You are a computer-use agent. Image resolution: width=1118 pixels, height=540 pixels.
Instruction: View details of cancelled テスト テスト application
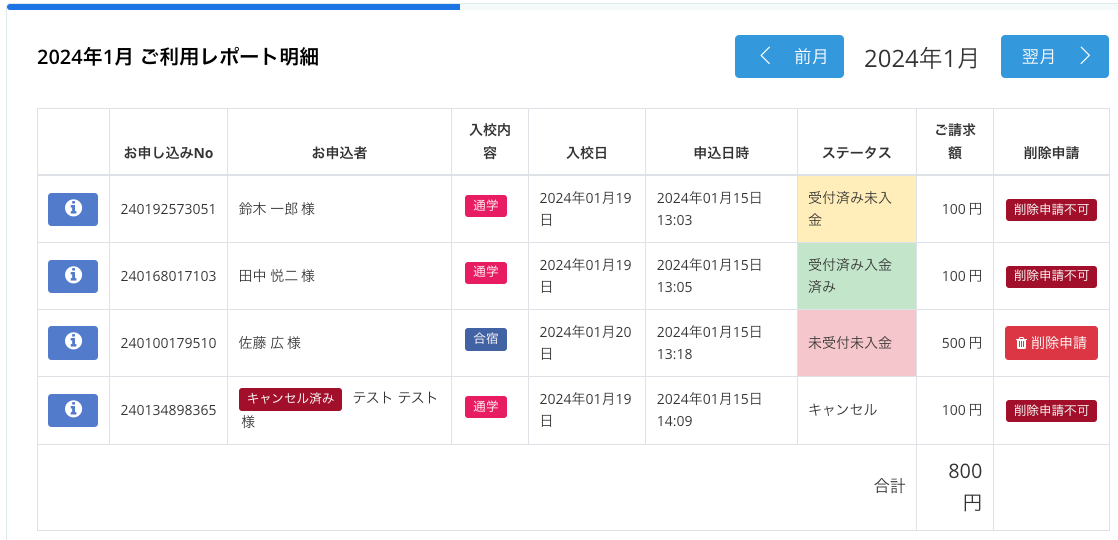pos(73,409)
